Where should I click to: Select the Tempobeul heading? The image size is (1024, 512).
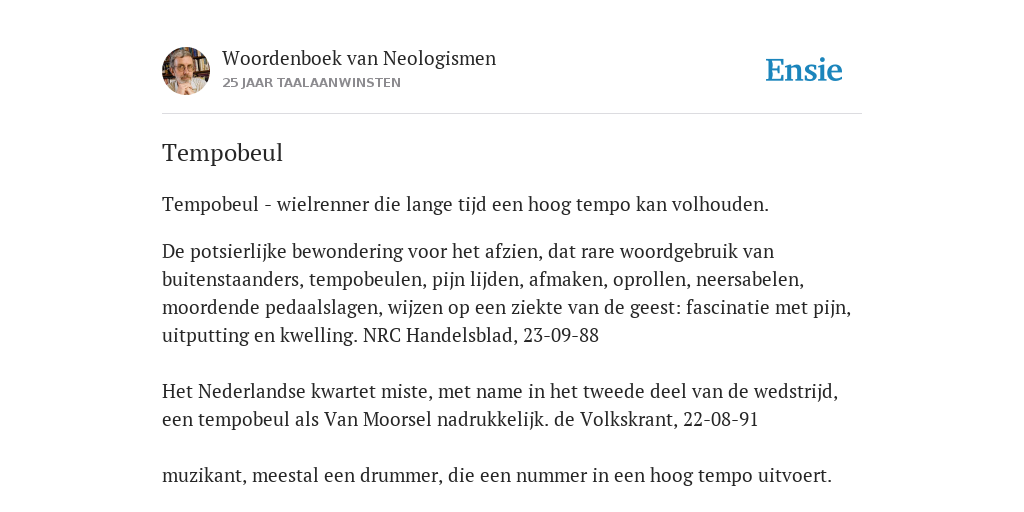(x=222, y=153)
